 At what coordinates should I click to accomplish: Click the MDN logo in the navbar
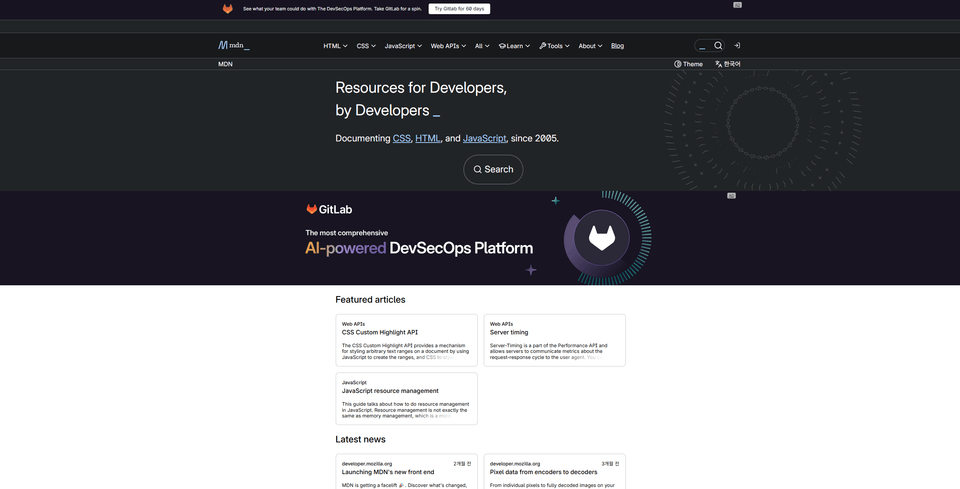[234, 45]
